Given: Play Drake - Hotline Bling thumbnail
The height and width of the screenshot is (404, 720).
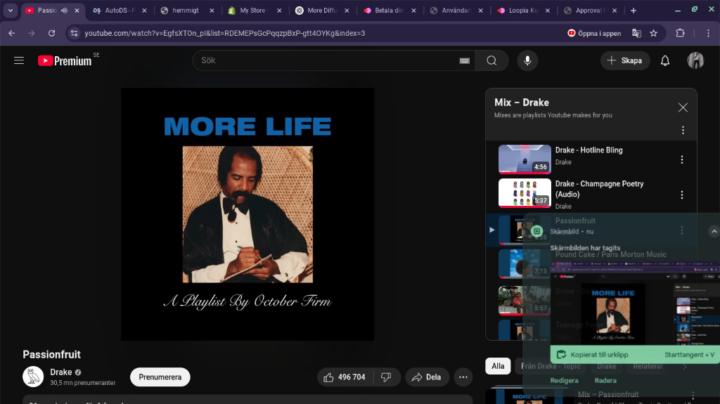Looking at the screenshot, I should pos(524,159).
